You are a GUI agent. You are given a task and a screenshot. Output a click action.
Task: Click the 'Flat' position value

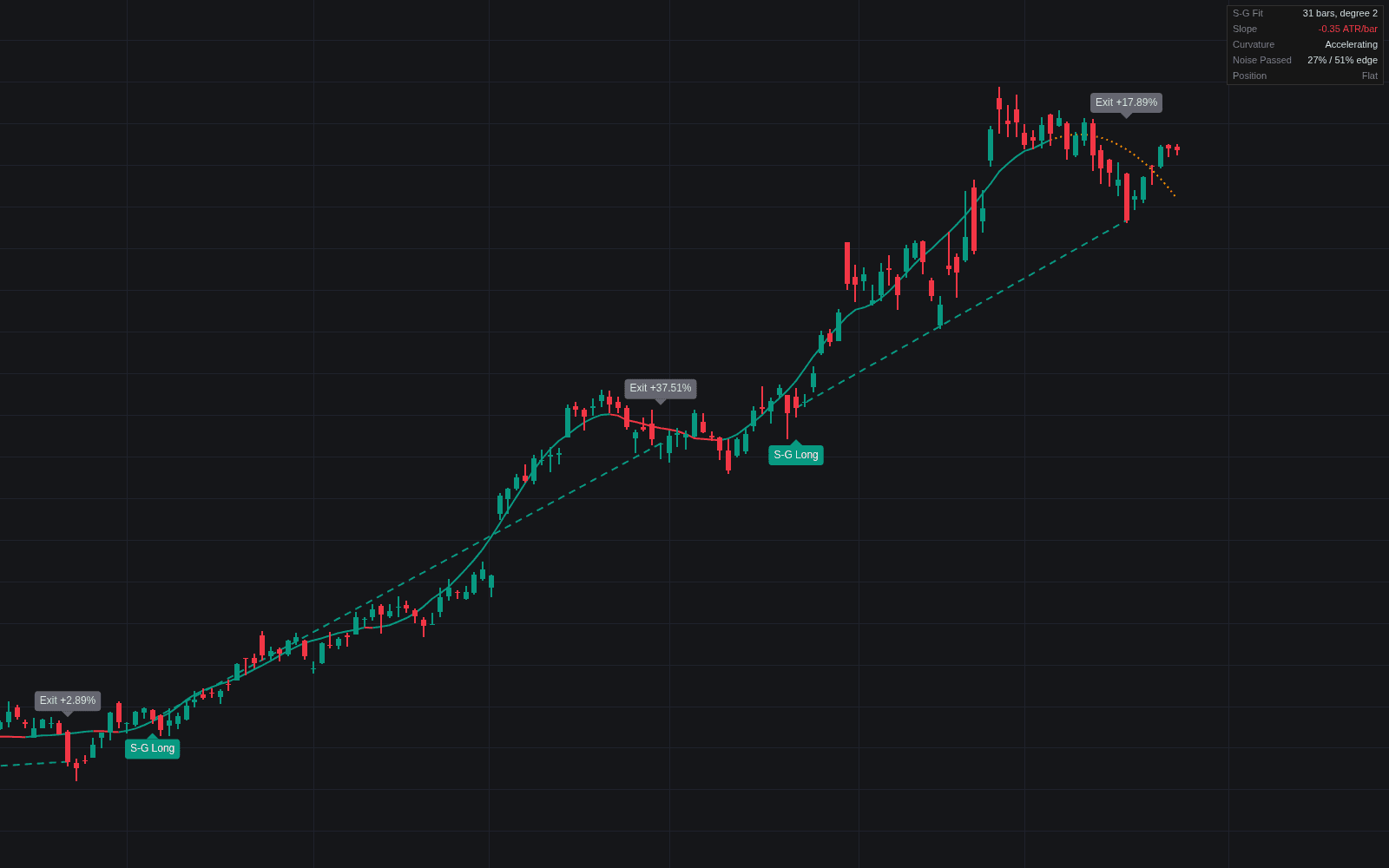pyautogui.click(x=1369, y=76)
